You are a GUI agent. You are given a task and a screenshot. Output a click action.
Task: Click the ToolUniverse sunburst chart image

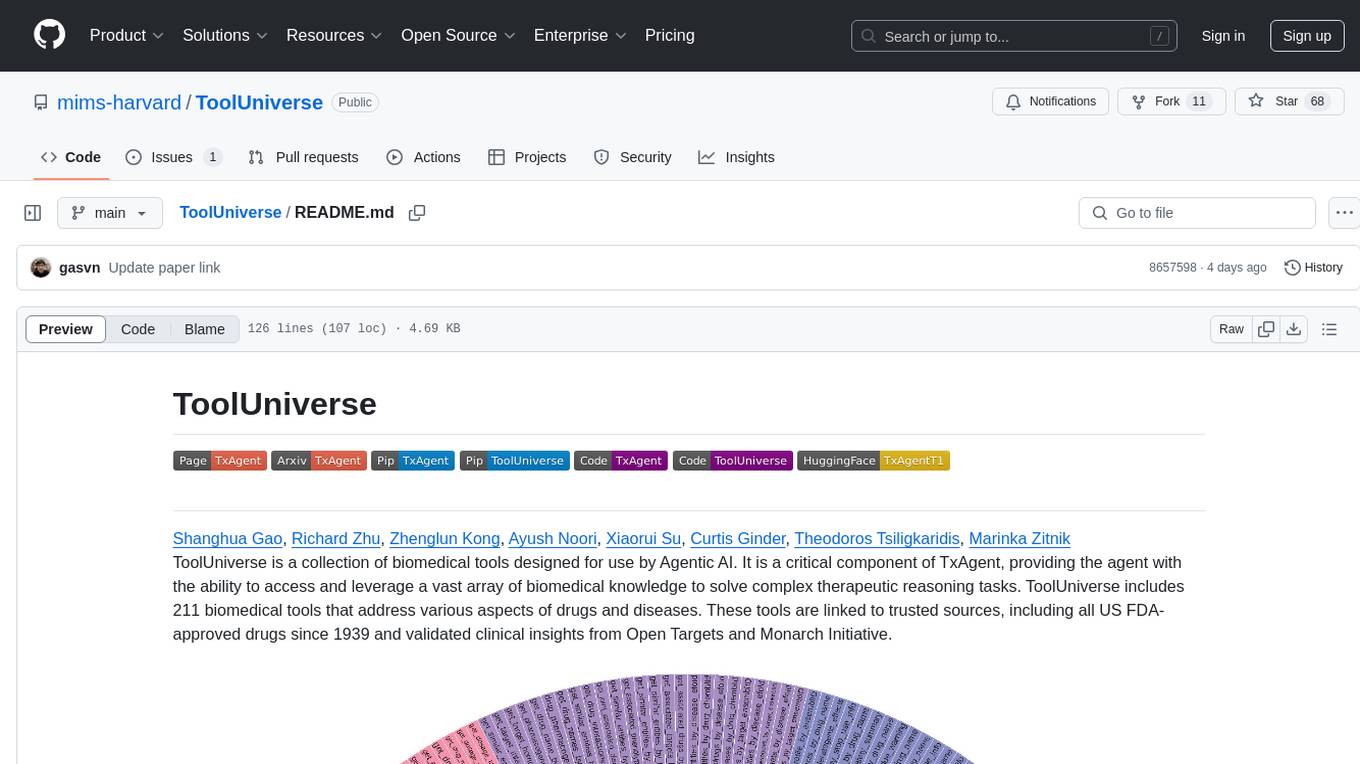pyautogui.click(x=689, y=718)
